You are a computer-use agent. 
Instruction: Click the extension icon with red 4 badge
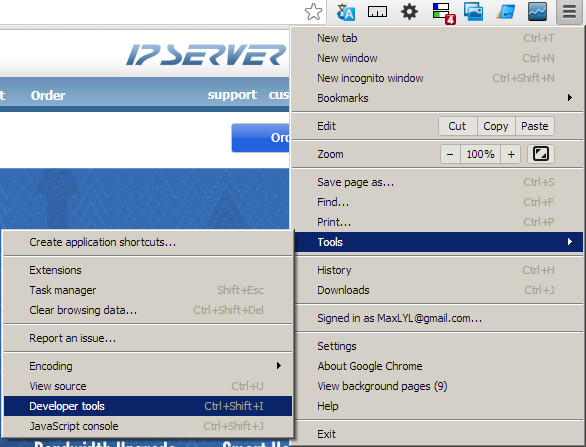coord(443,13)
